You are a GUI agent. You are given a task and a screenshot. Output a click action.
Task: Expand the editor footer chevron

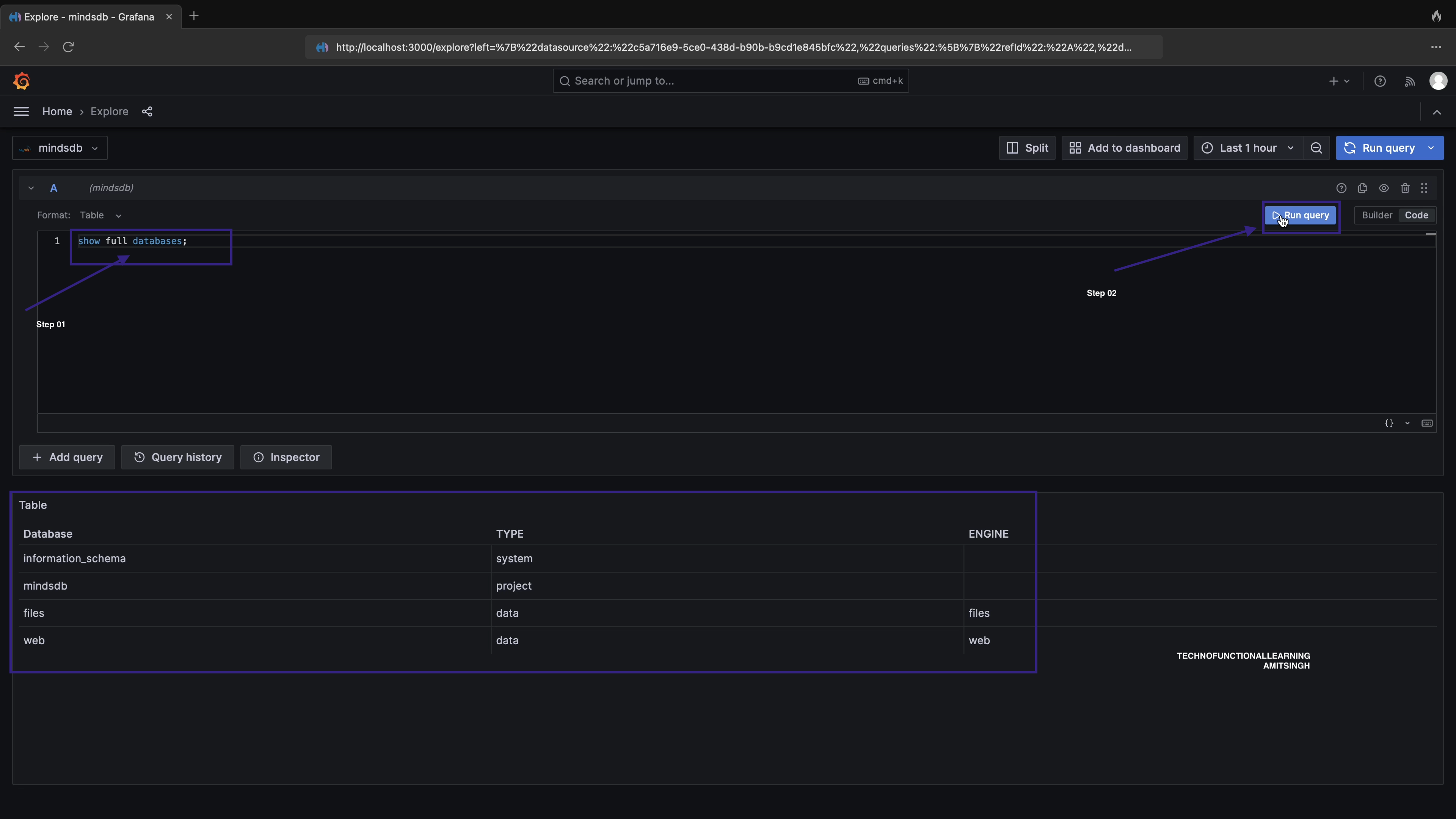[1407, 423]
